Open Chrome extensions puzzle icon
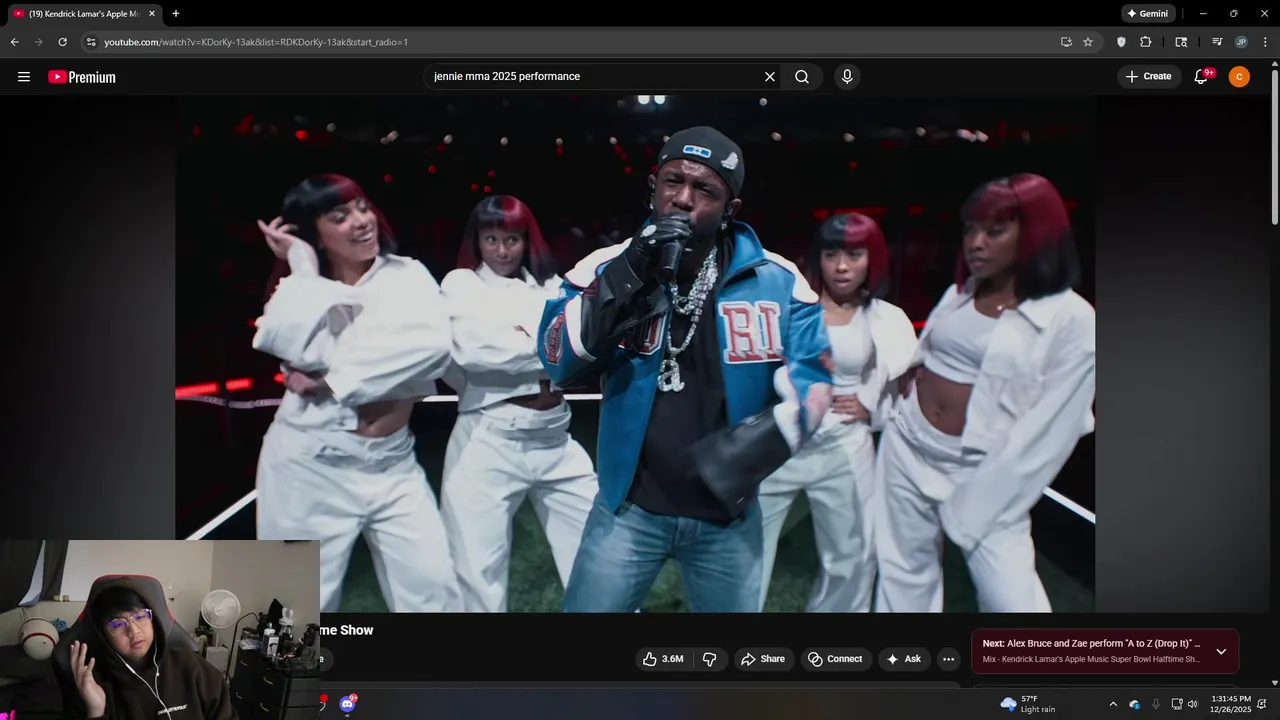This screenshot has height=720, width=1280. click(1146, 42)
